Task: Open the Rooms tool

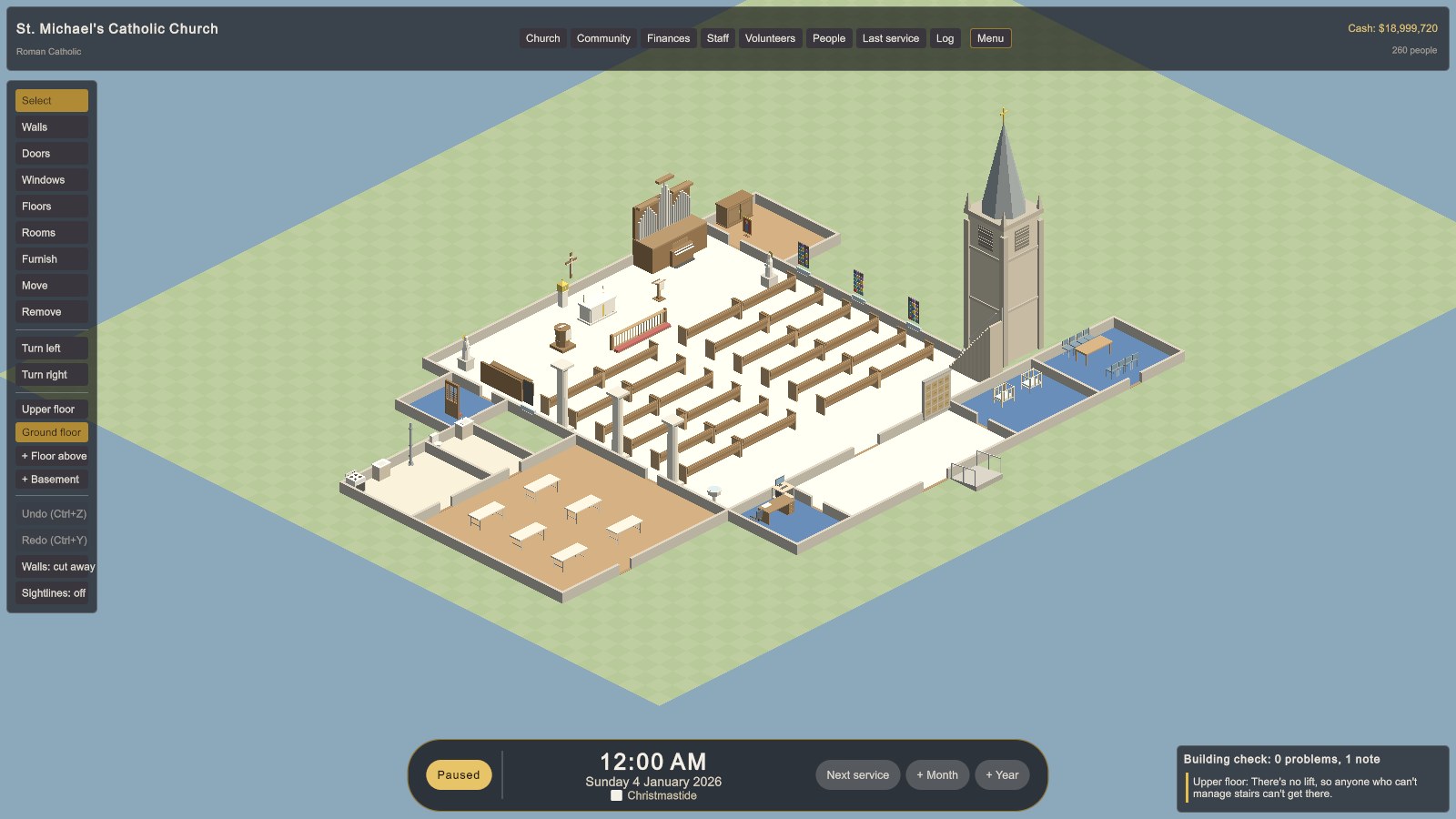Action: coord(52,233)
